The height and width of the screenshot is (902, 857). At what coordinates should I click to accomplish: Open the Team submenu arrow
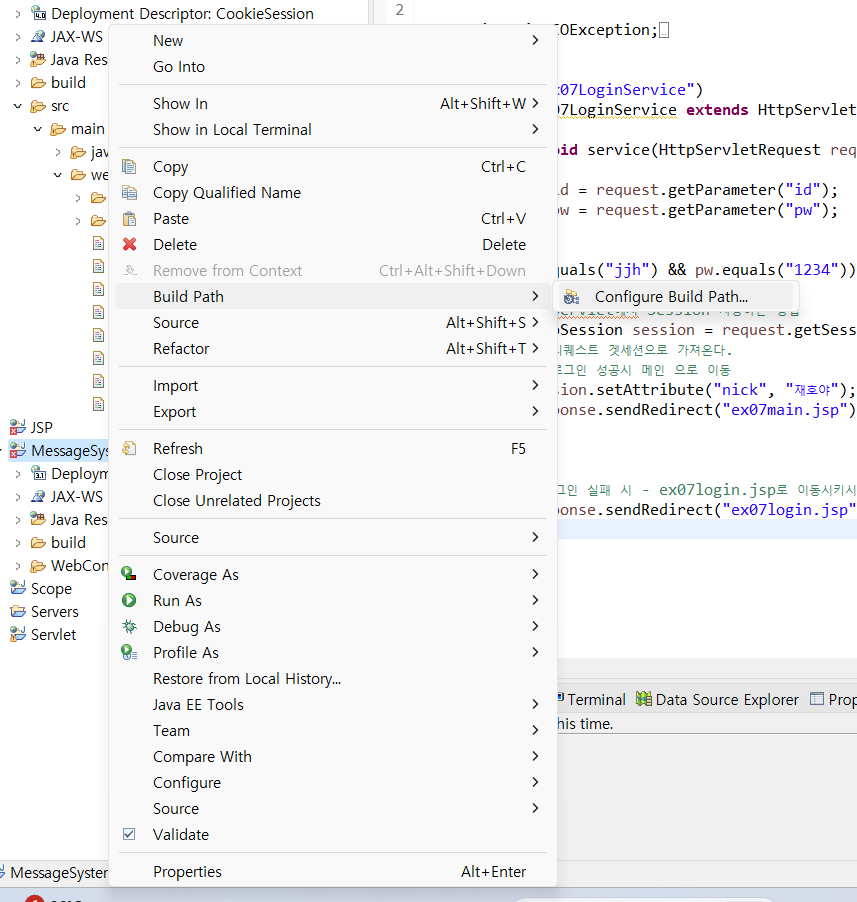coord(535,730)
